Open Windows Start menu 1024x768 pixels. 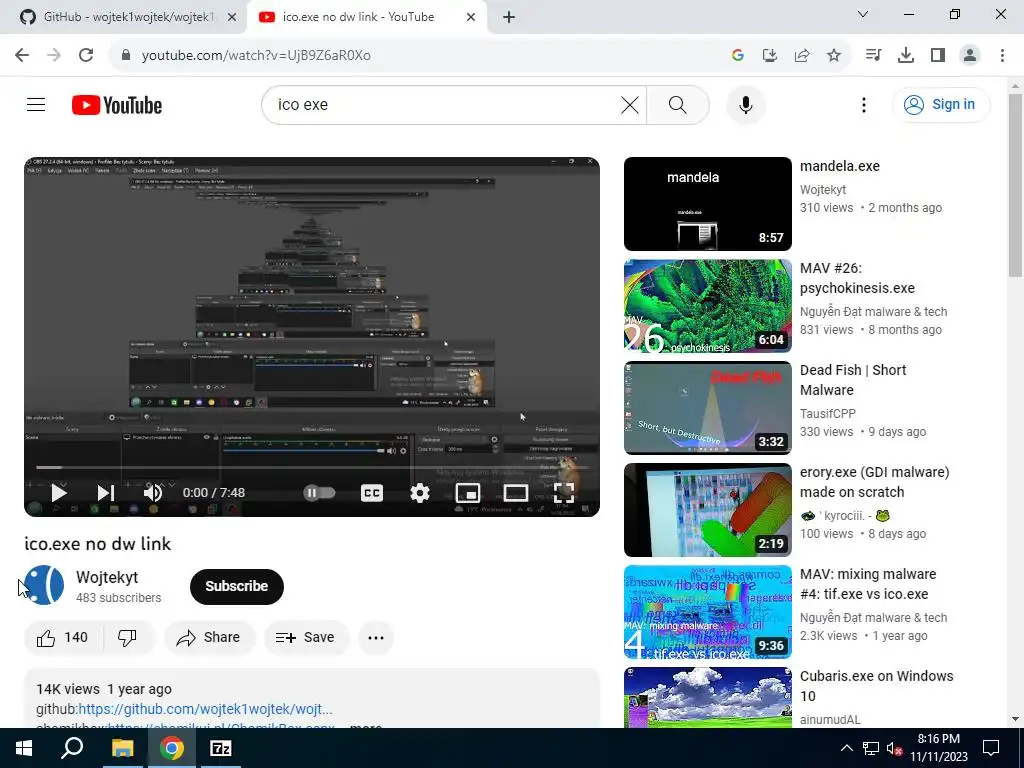24,748
